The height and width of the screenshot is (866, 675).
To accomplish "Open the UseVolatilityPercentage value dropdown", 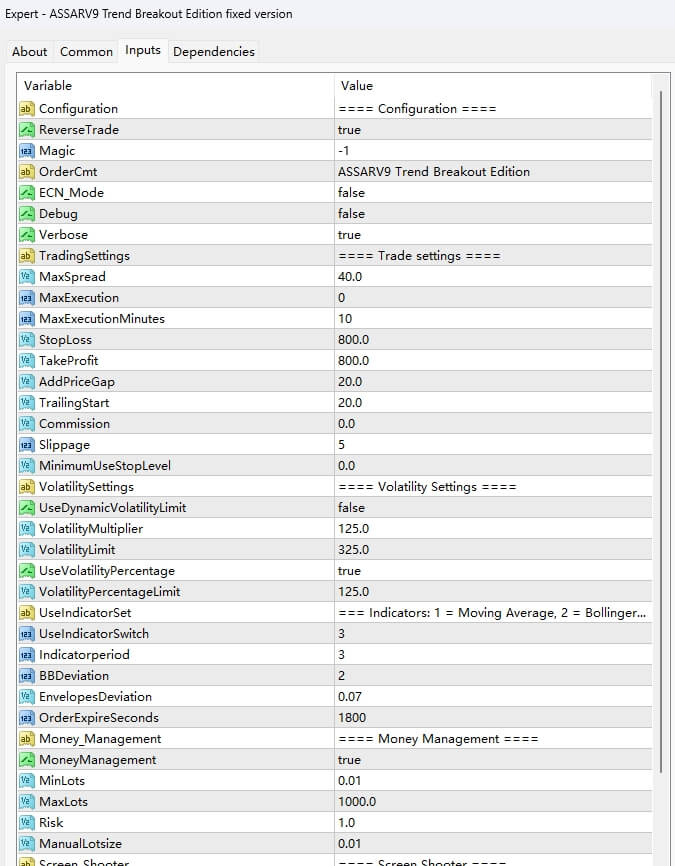I will (x=492, y=571).
